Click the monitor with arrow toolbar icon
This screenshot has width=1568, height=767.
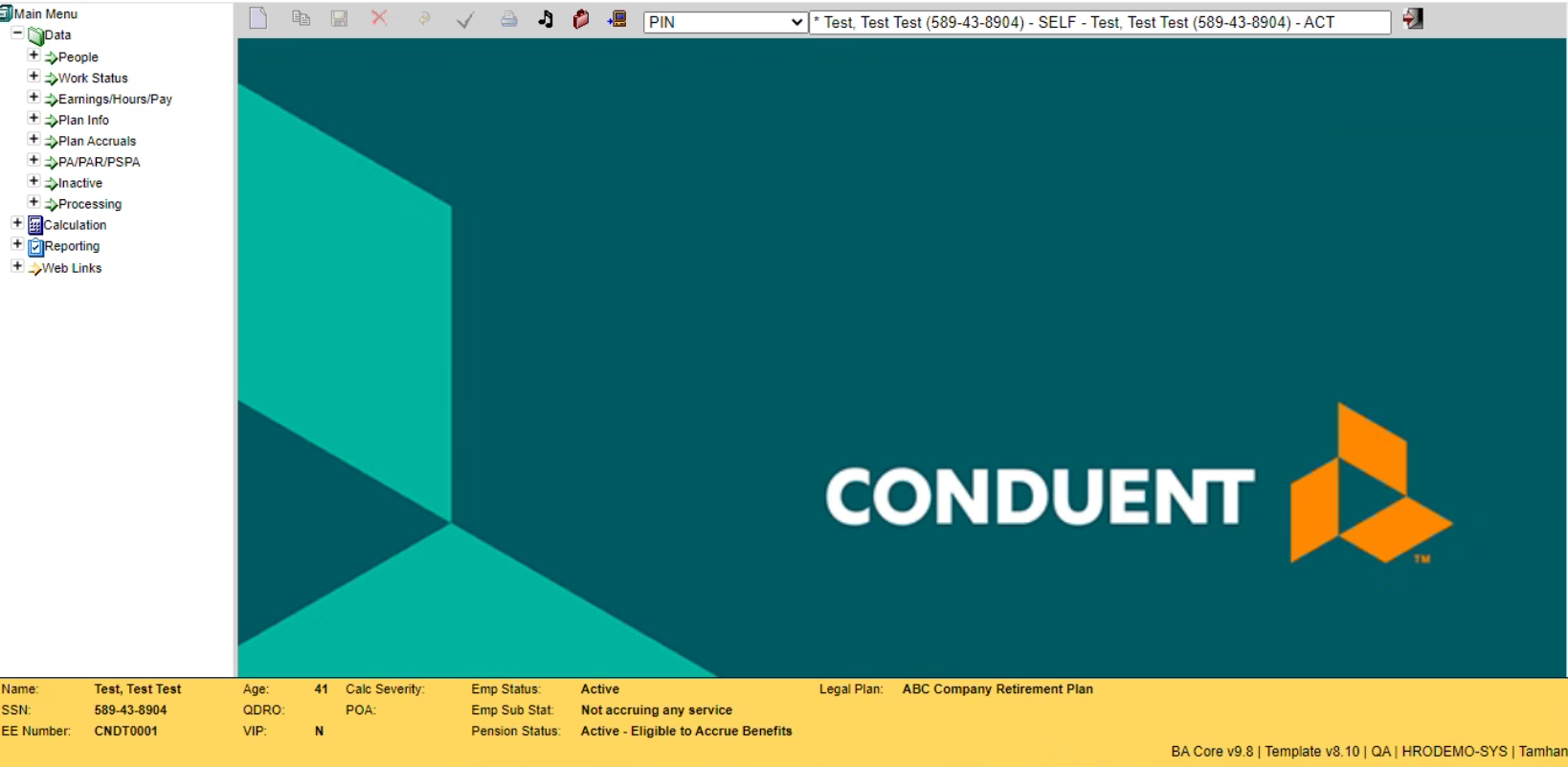click(617, 18)
